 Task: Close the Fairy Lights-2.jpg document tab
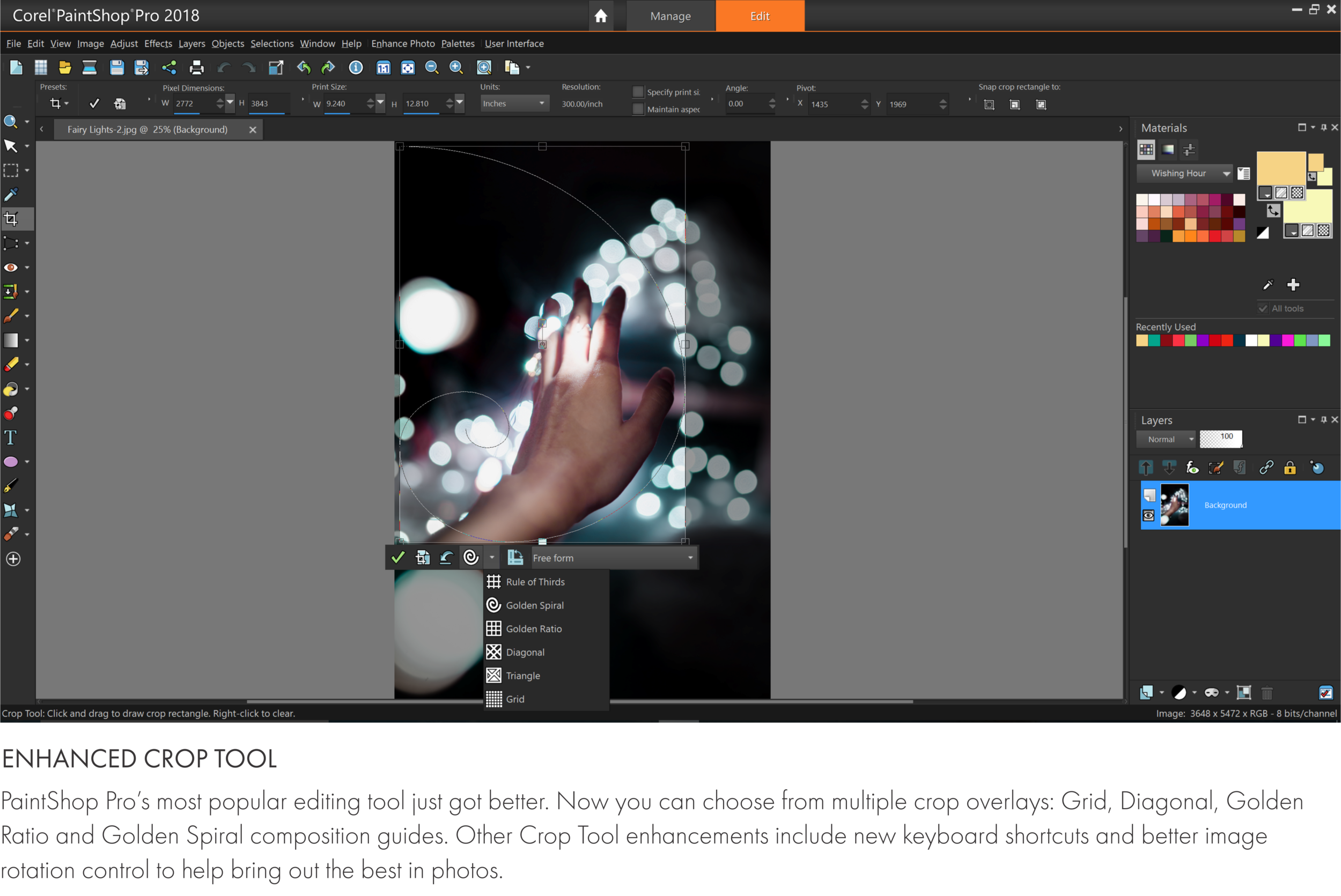click(x=252, y=129)
